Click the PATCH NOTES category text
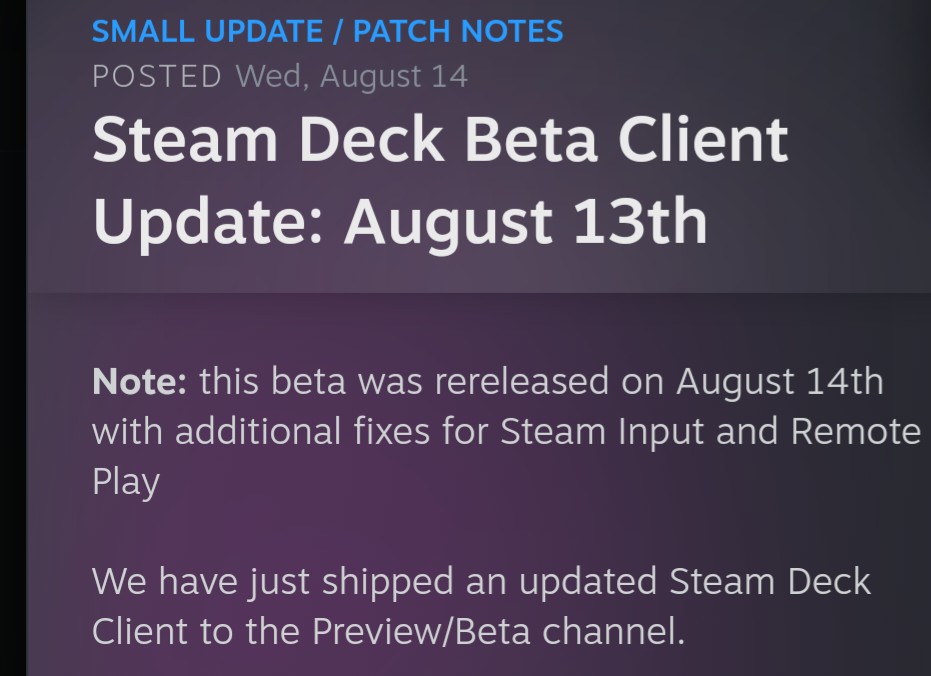931x676 pixels. [x=458, y=31]
